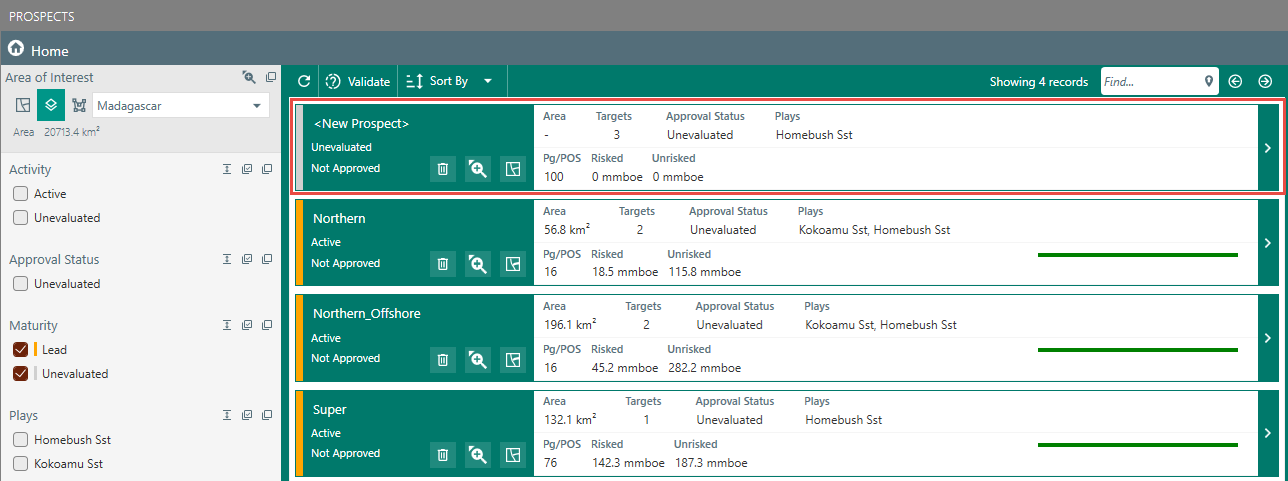This screenshot has height=481, width=1288.
Task: Click the 282.2 mmboe unrisked value
Action: 704,368
